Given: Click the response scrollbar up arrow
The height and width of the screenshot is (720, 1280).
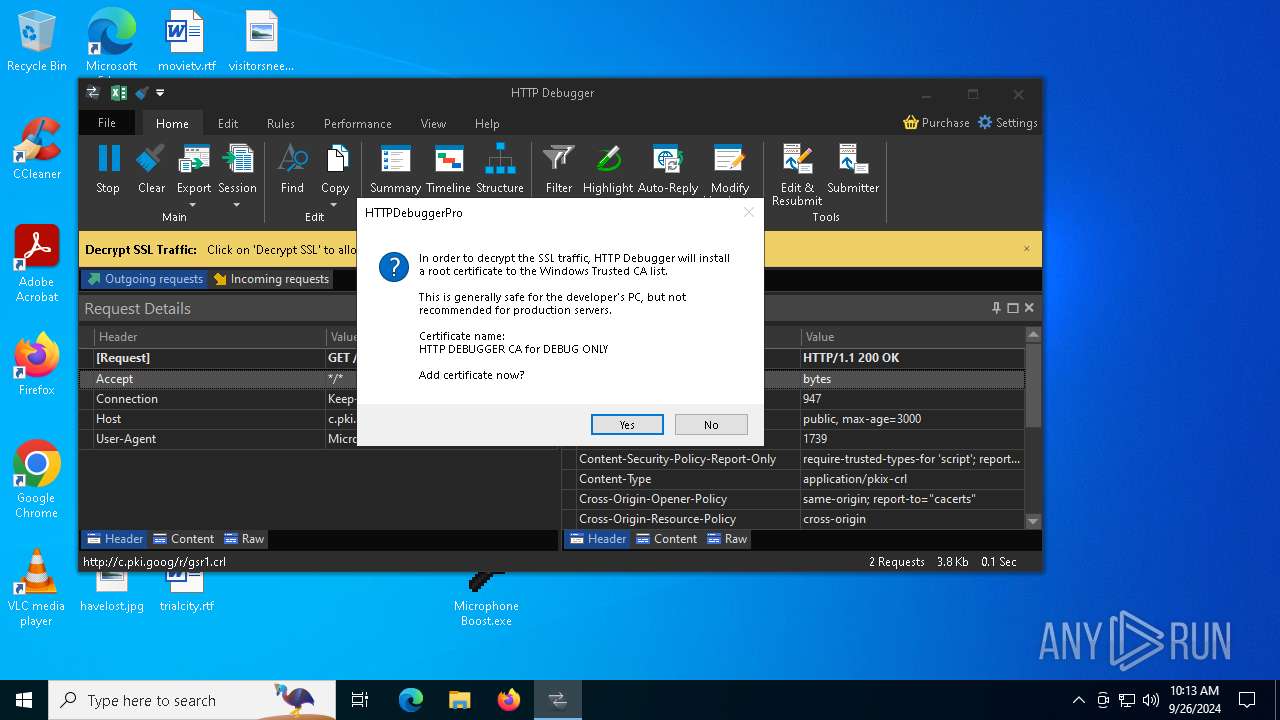Looking at the screenshot, I should 1034,334.
